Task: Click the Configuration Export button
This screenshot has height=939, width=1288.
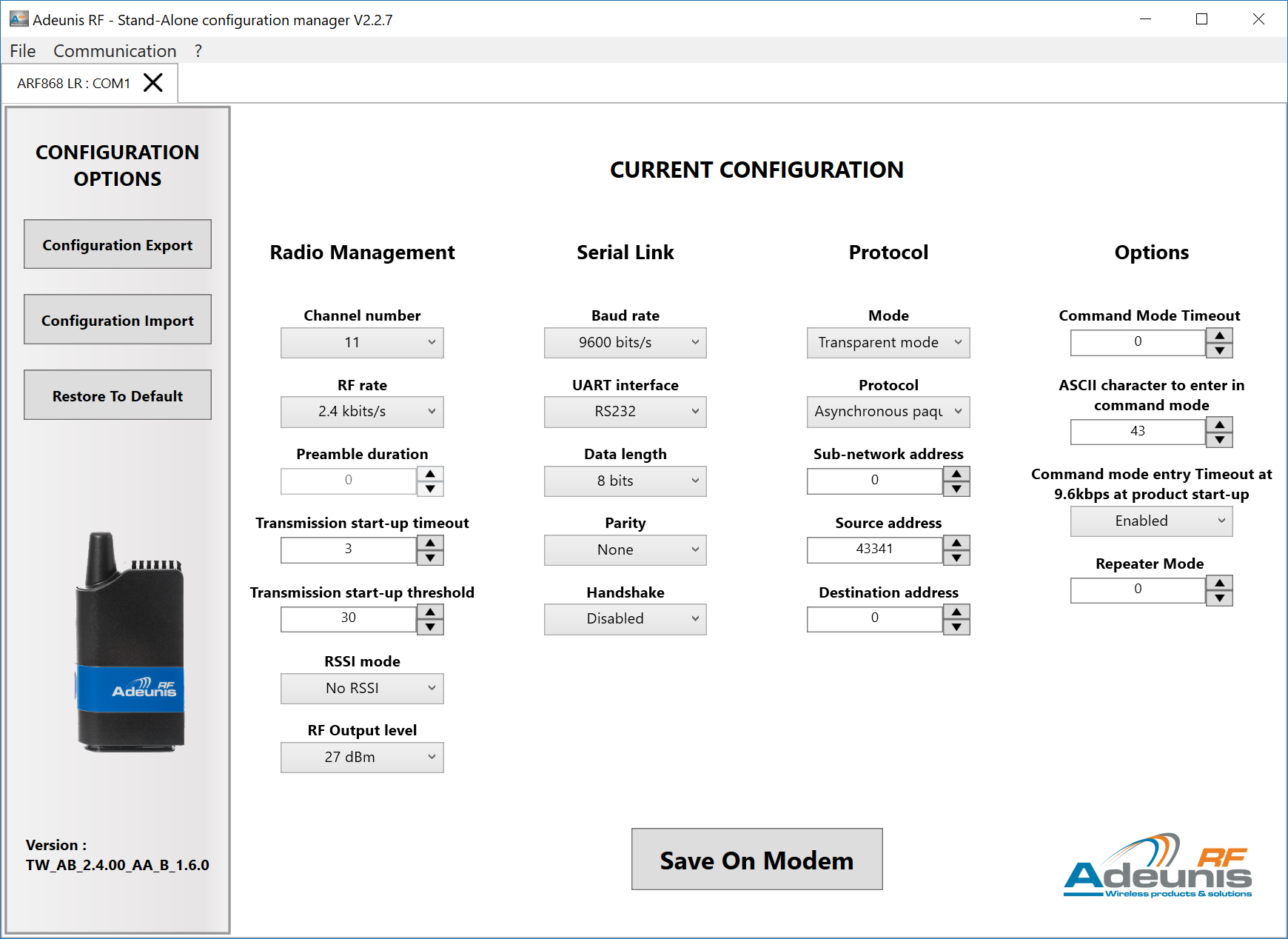Action: [x=118, y=244]
